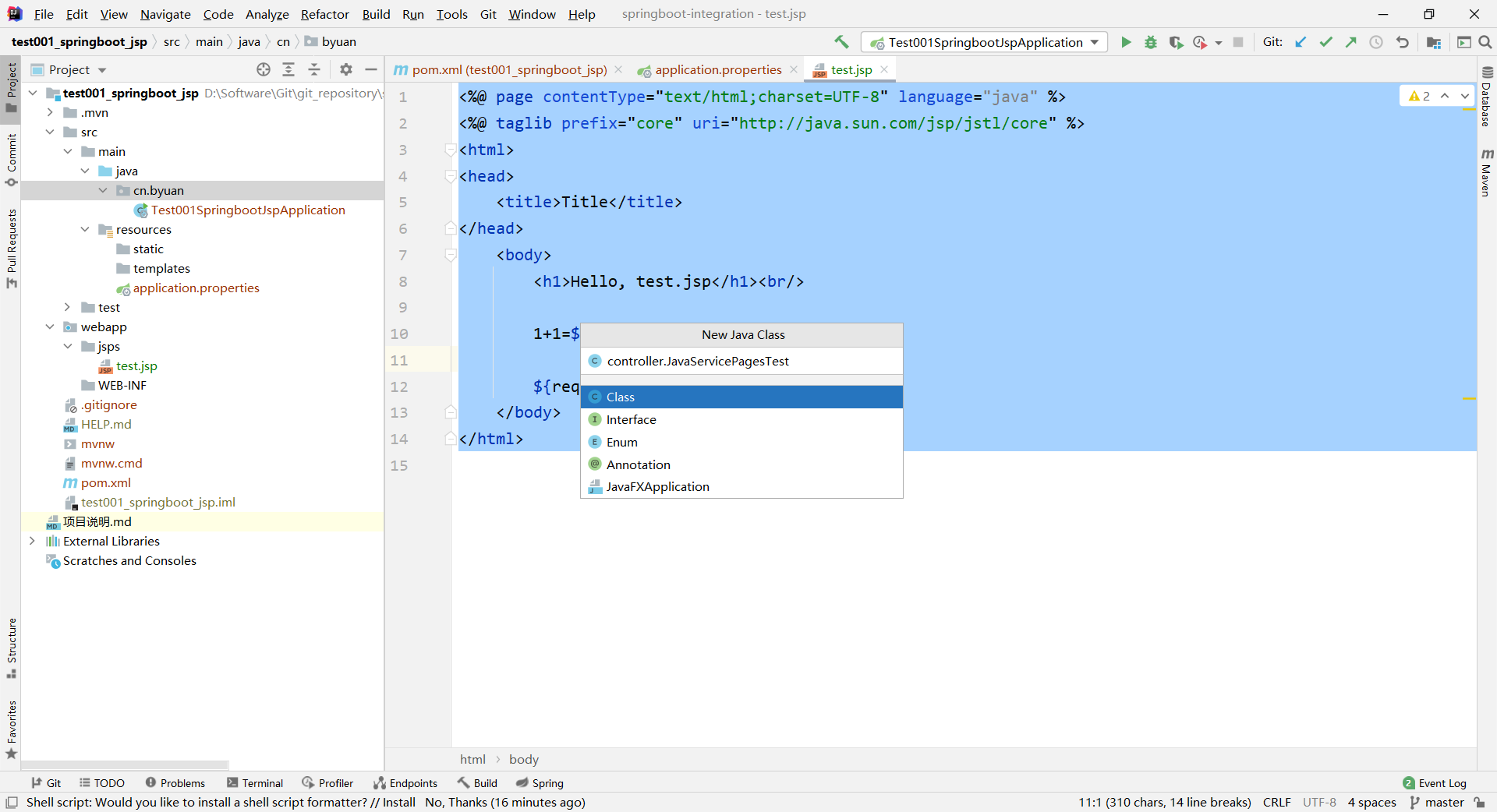Rollback changes with the undo arrow icon
1497x812 pixels.
coord(1402,42)
